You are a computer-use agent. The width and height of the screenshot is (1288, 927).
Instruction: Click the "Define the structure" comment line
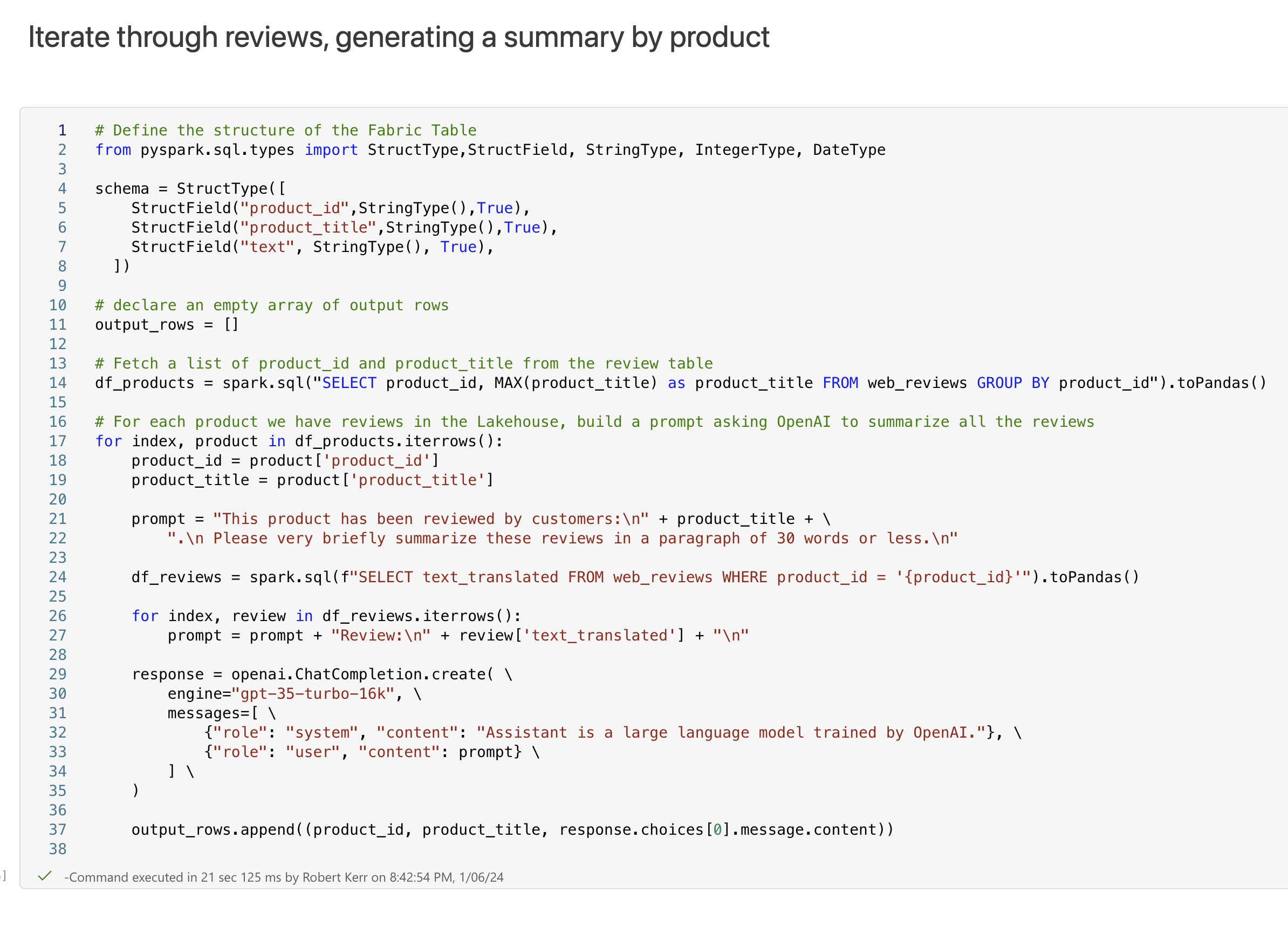click(286, 131)
